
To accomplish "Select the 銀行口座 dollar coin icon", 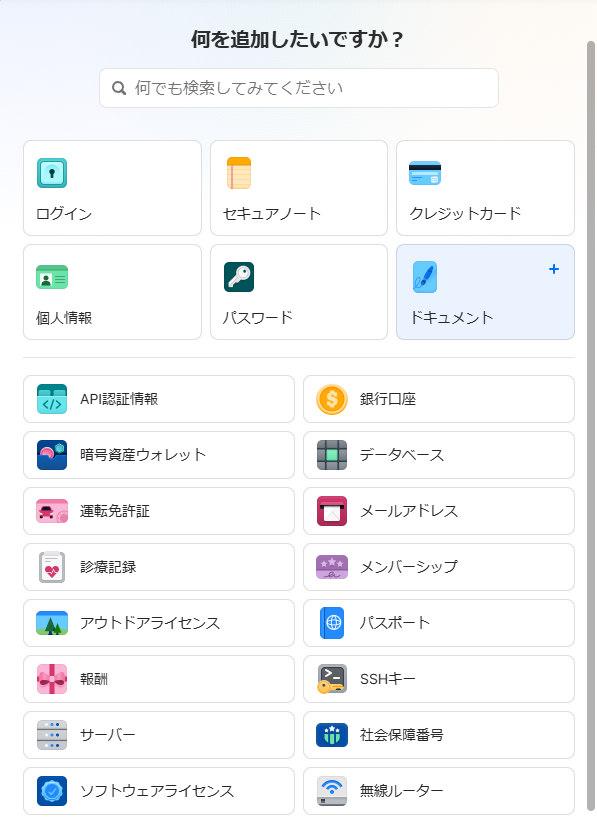I will point(332,399).
